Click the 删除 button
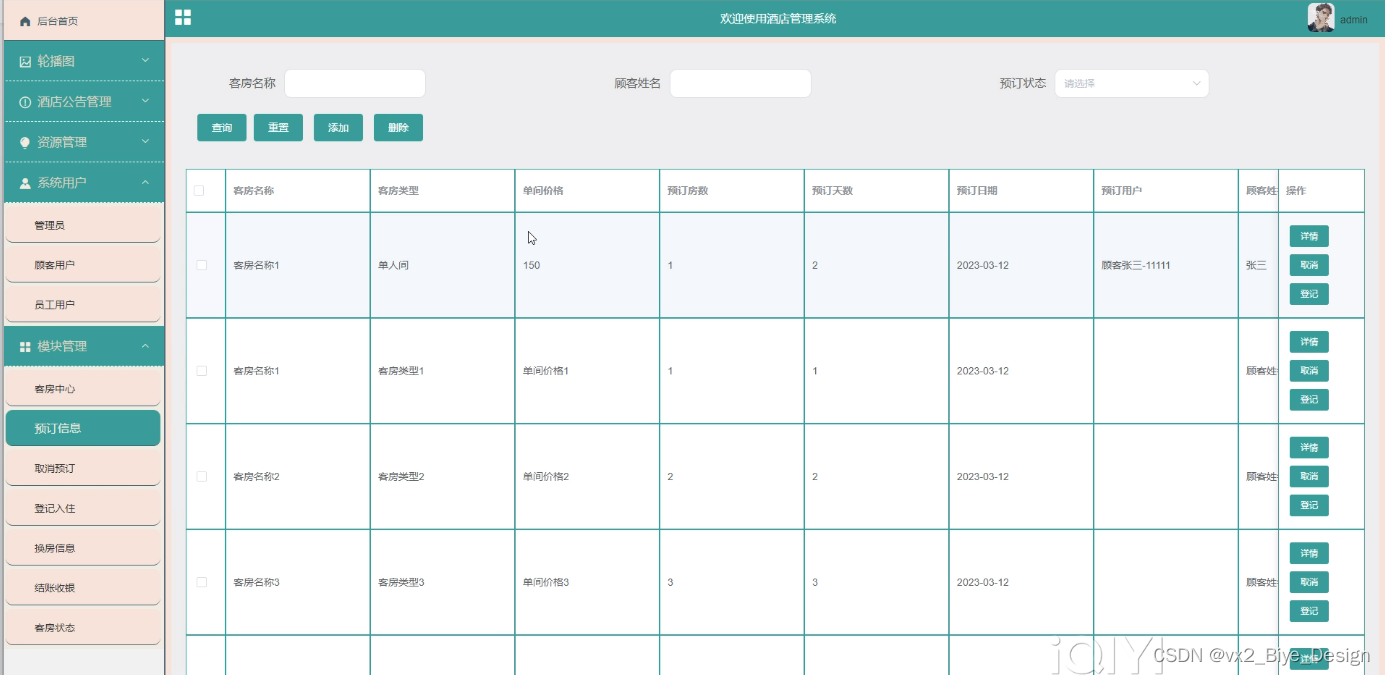Screen dimensions: 1385x675 398,128
